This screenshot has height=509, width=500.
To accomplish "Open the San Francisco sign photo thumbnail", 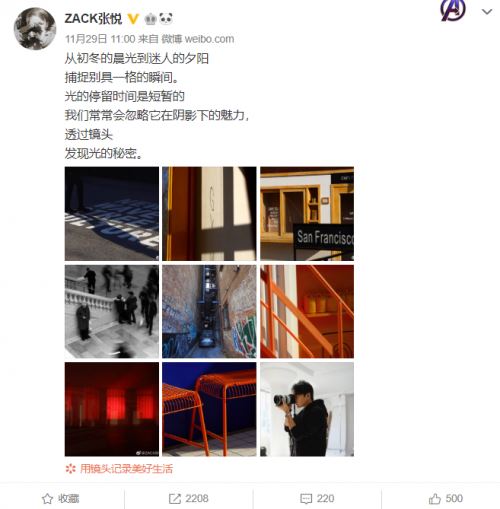I will (x=307, y=214).
